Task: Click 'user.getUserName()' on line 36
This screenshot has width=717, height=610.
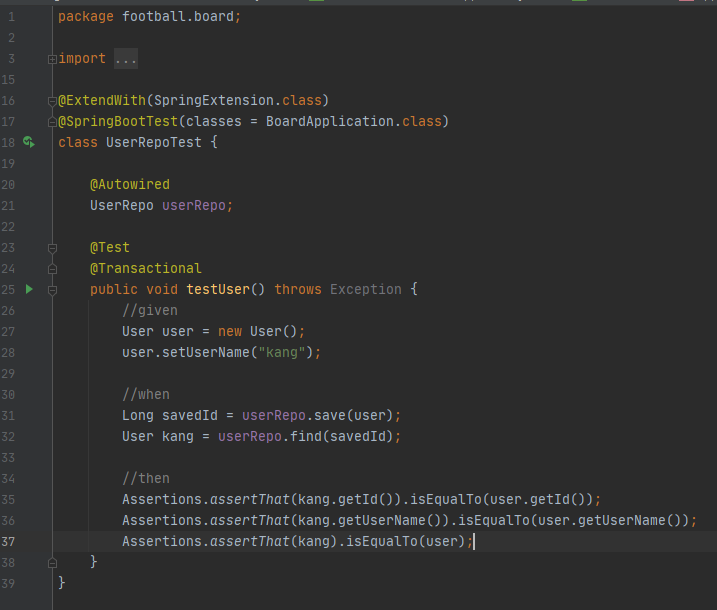Action: tap(610, 521)
